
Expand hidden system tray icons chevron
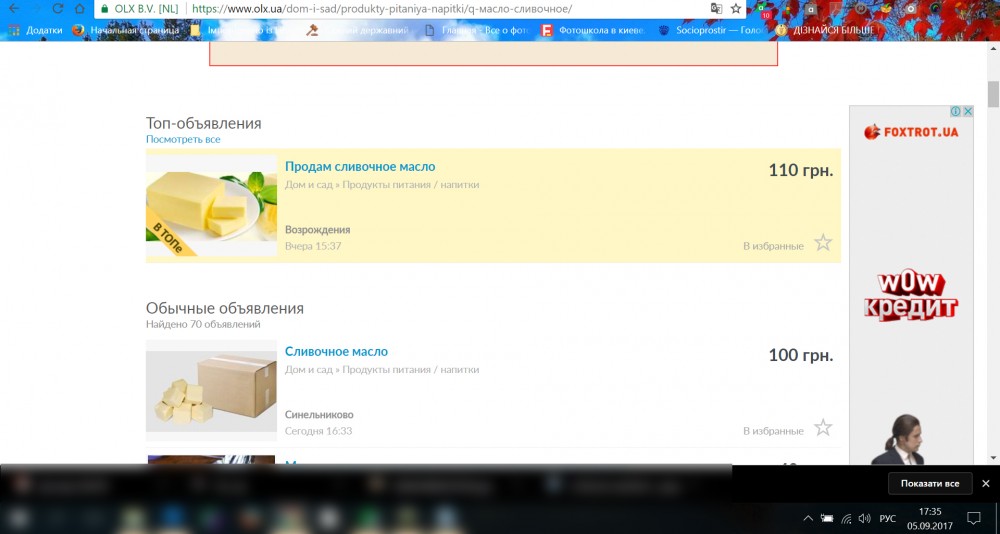coord(808,518)
